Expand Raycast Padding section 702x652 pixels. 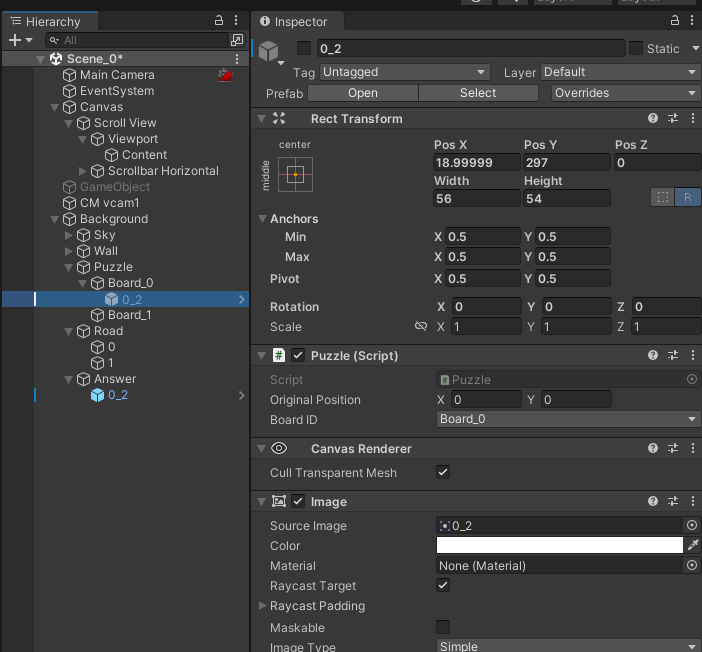click(262, 605)
